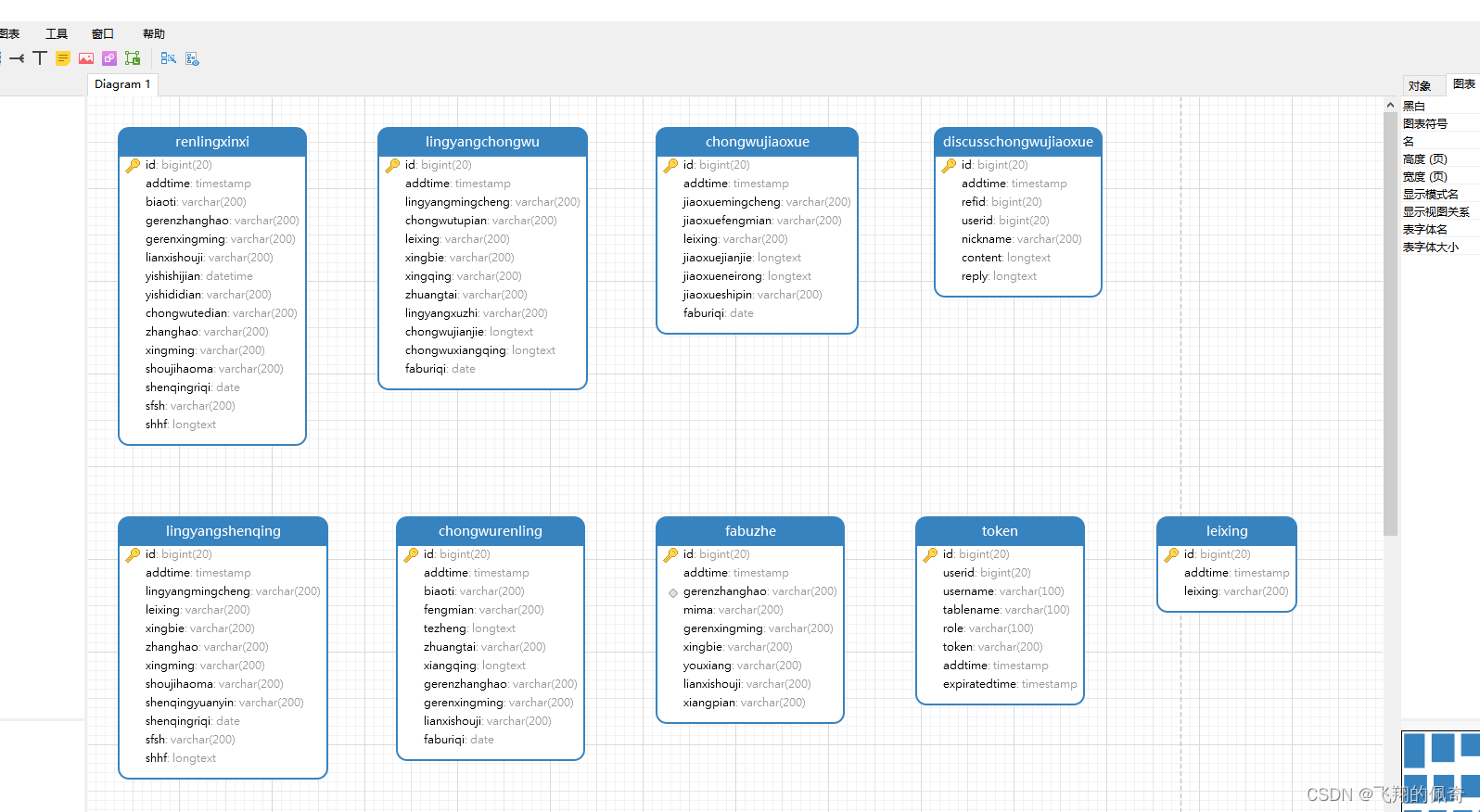This screenshot has width=1480, height=812.
Task: Select the fabuzhe table header
Action: pyautogui.click(x=750, y=531)
